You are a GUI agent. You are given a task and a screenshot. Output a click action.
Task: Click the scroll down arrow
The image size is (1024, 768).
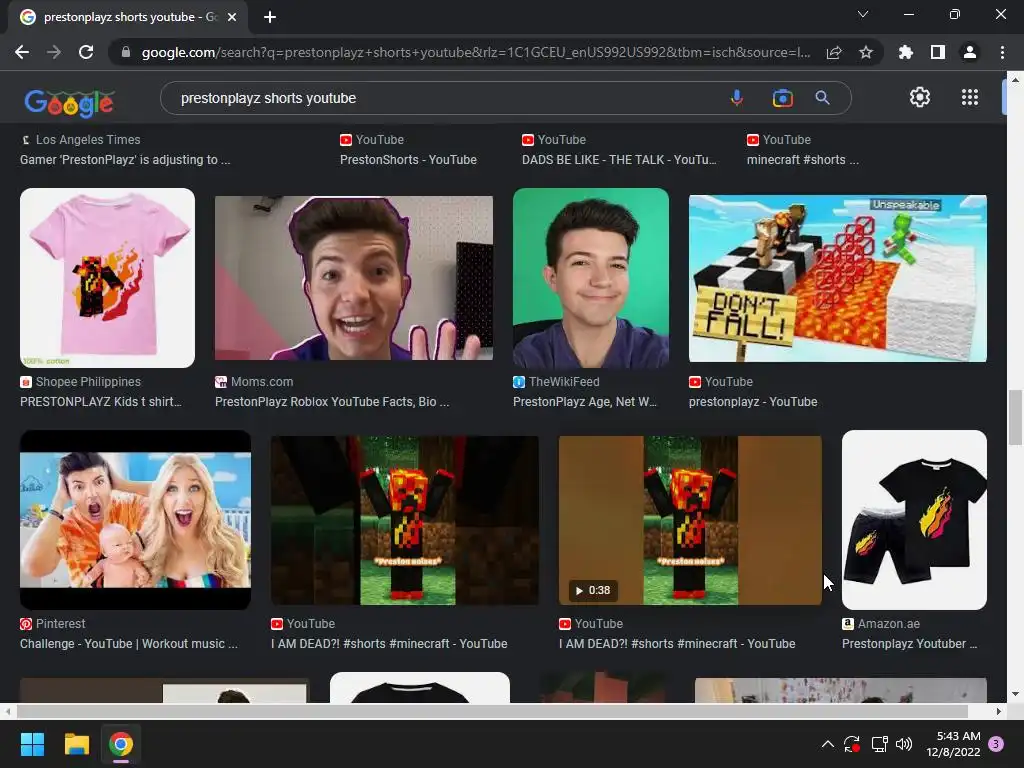(x=1015, y=694)
